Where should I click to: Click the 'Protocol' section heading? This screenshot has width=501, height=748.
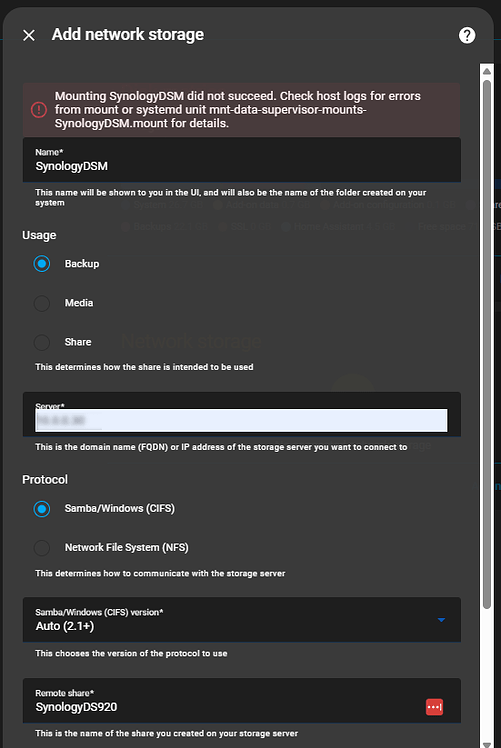[x=45, y=479]
